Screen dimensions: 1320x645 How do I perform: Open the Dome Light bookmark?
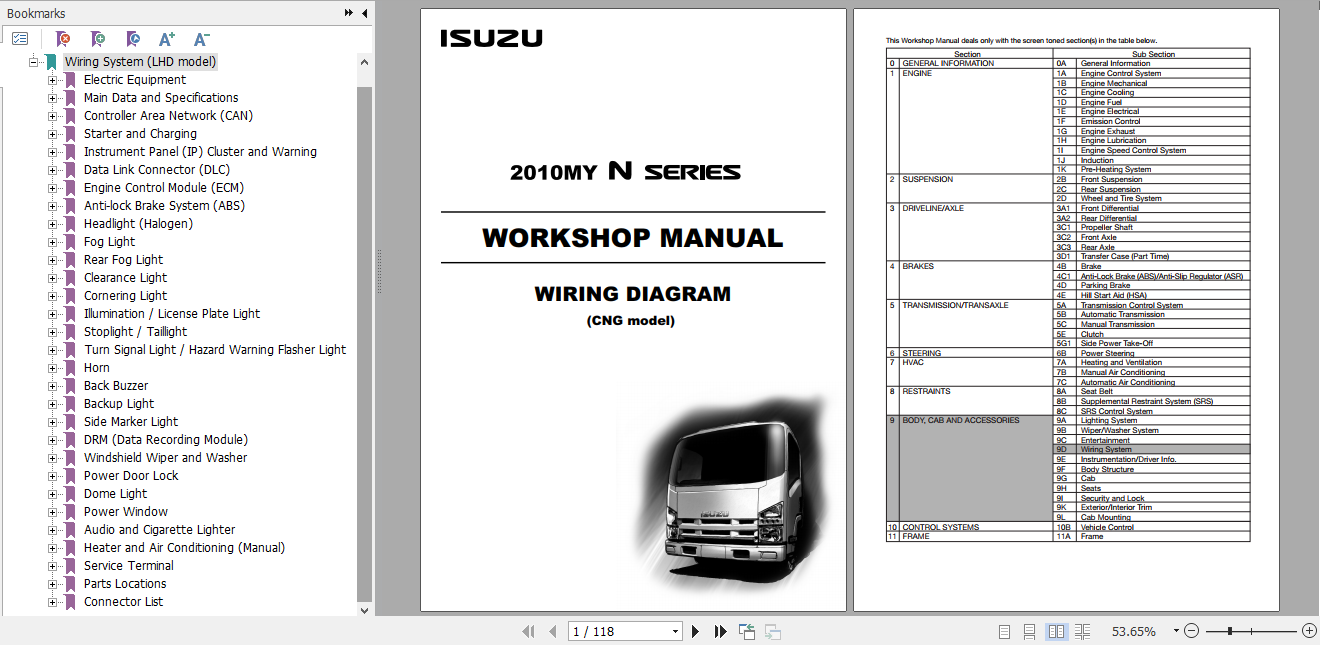(115, 494)
